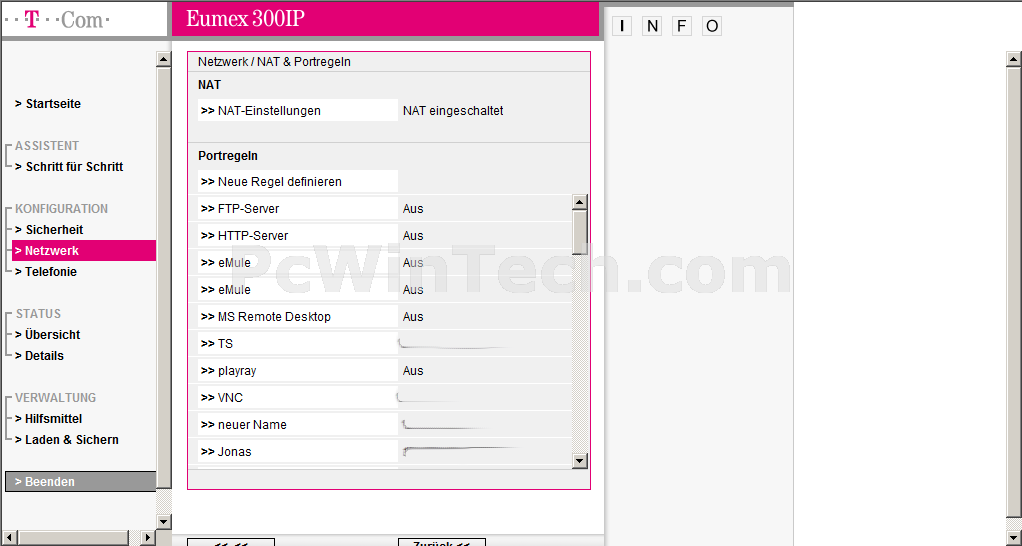Open the Übersicht status page
Screen dimensions: 1022x546
(x=48, y=335)
